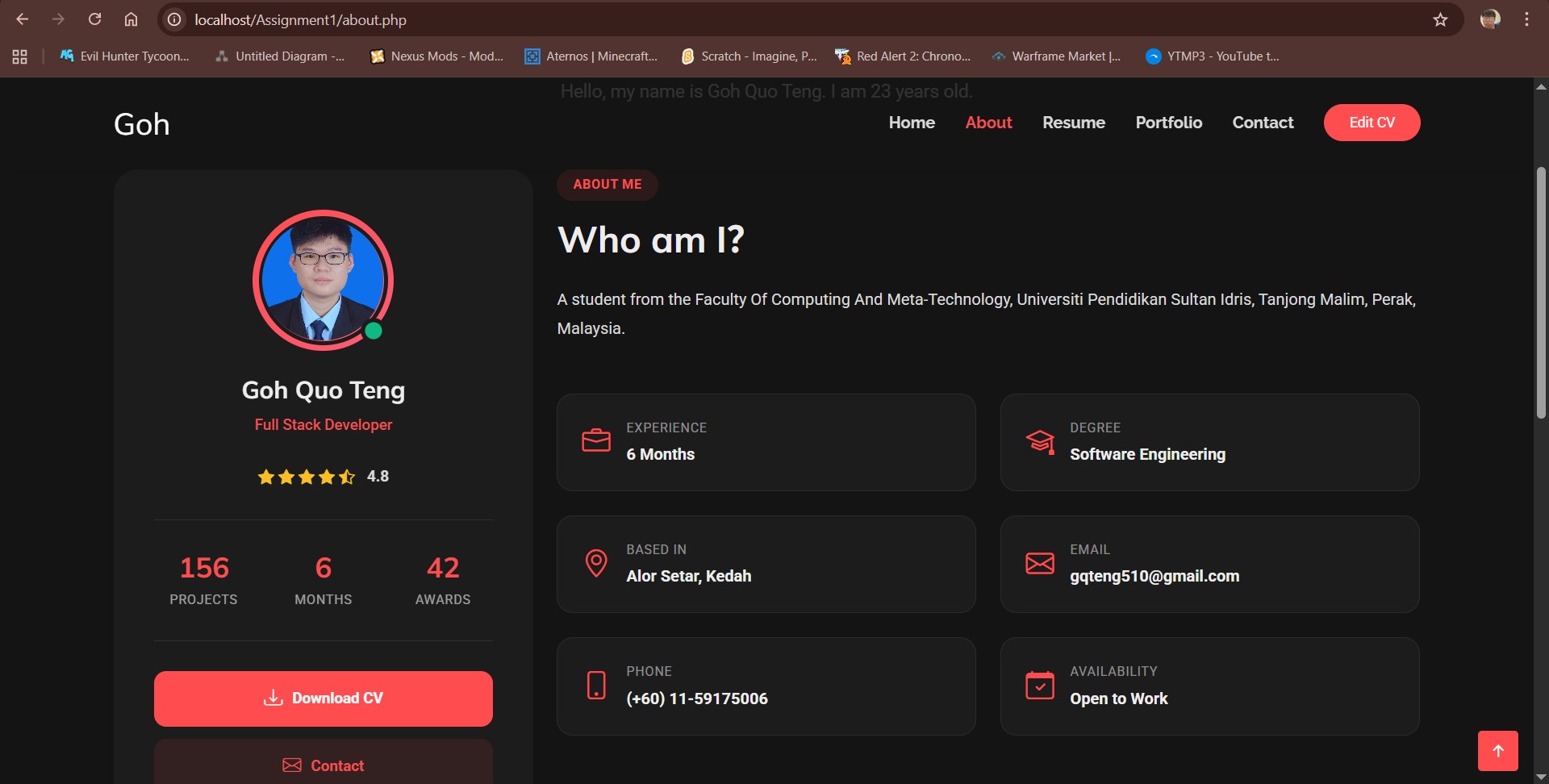This screenshot has width=1549, height=784.
Task: Click the green online status dot
Action: coord(374,331)
